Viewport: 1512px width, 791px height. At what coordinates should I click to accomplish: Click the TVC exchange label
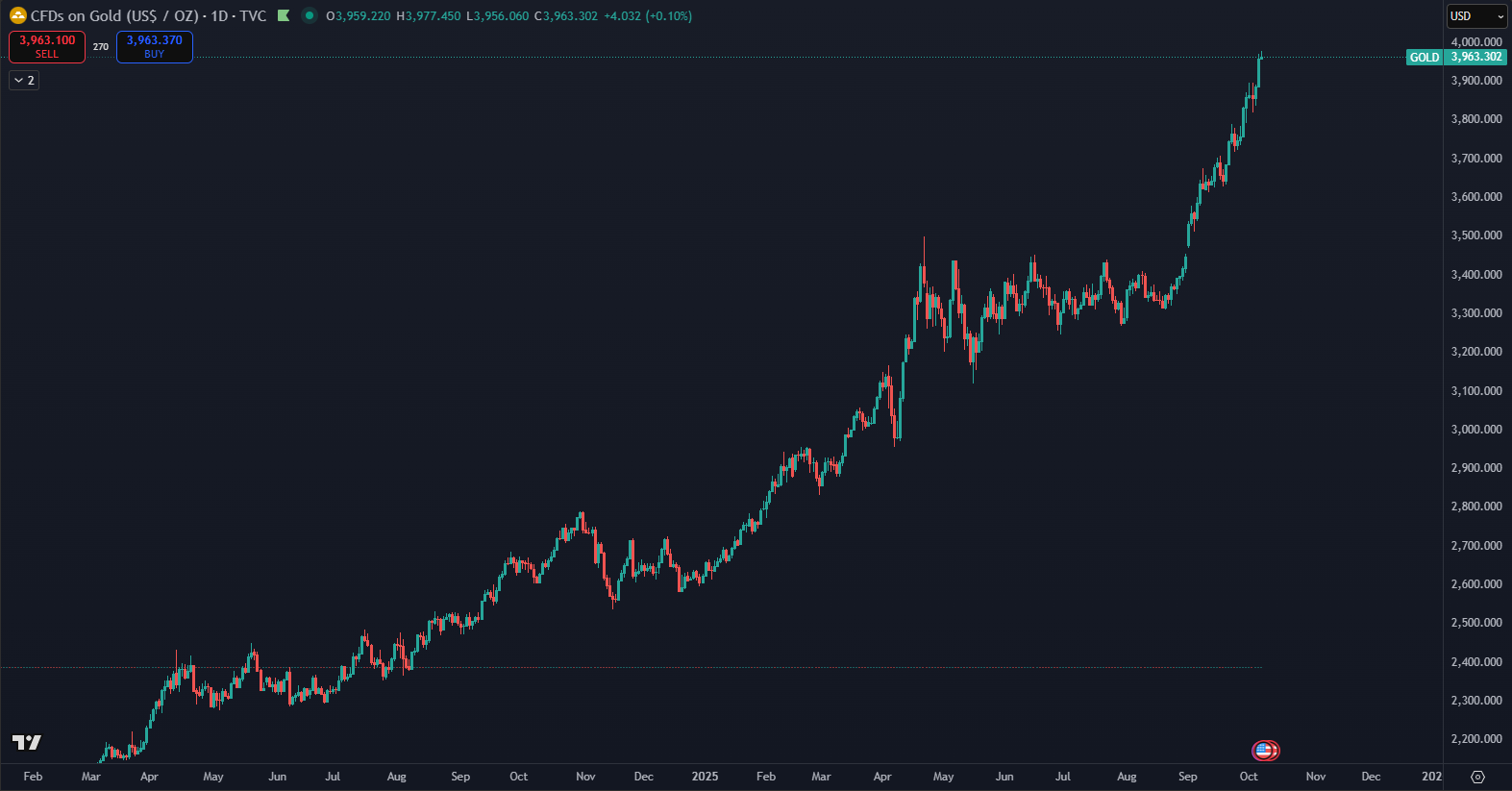click(253, 15)
